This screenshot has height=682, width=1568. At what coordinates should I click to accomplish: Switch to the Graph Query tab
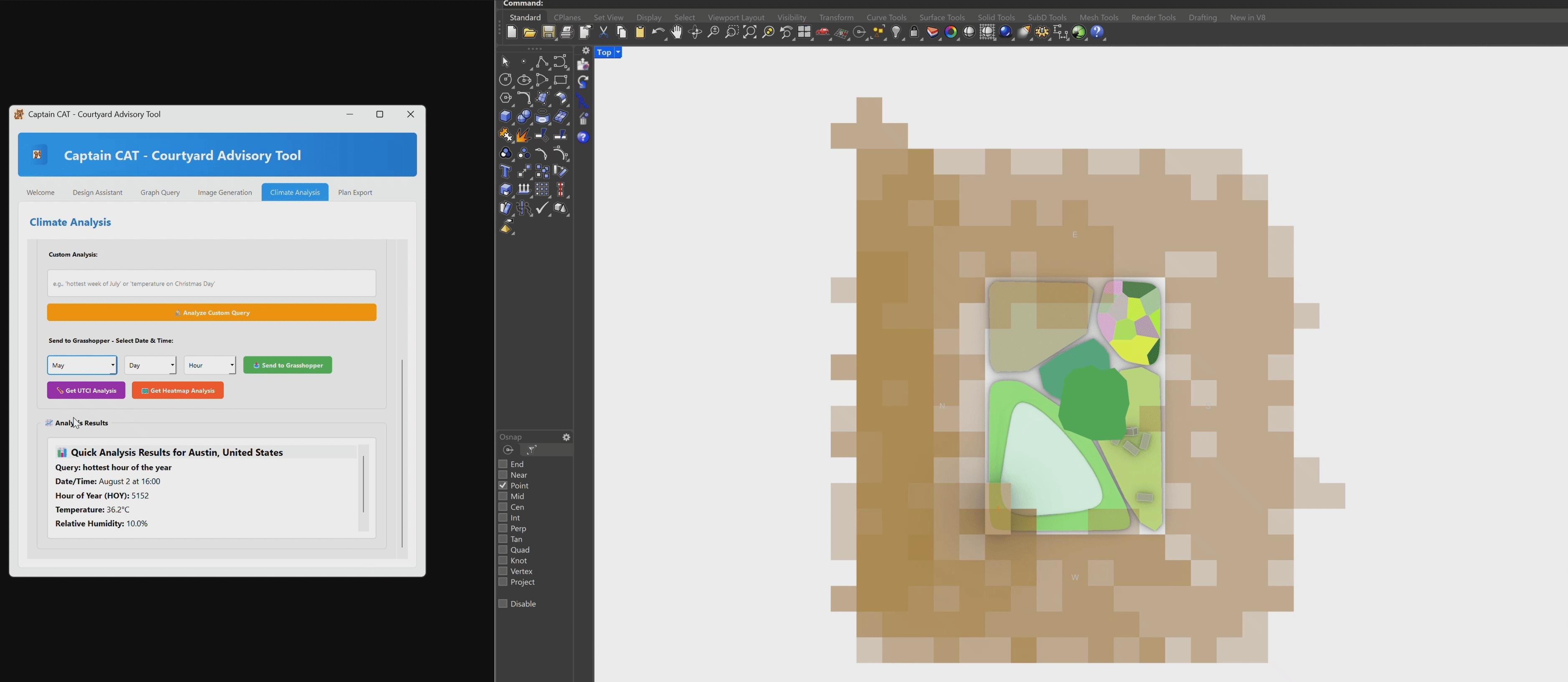[x=160, y=192]
